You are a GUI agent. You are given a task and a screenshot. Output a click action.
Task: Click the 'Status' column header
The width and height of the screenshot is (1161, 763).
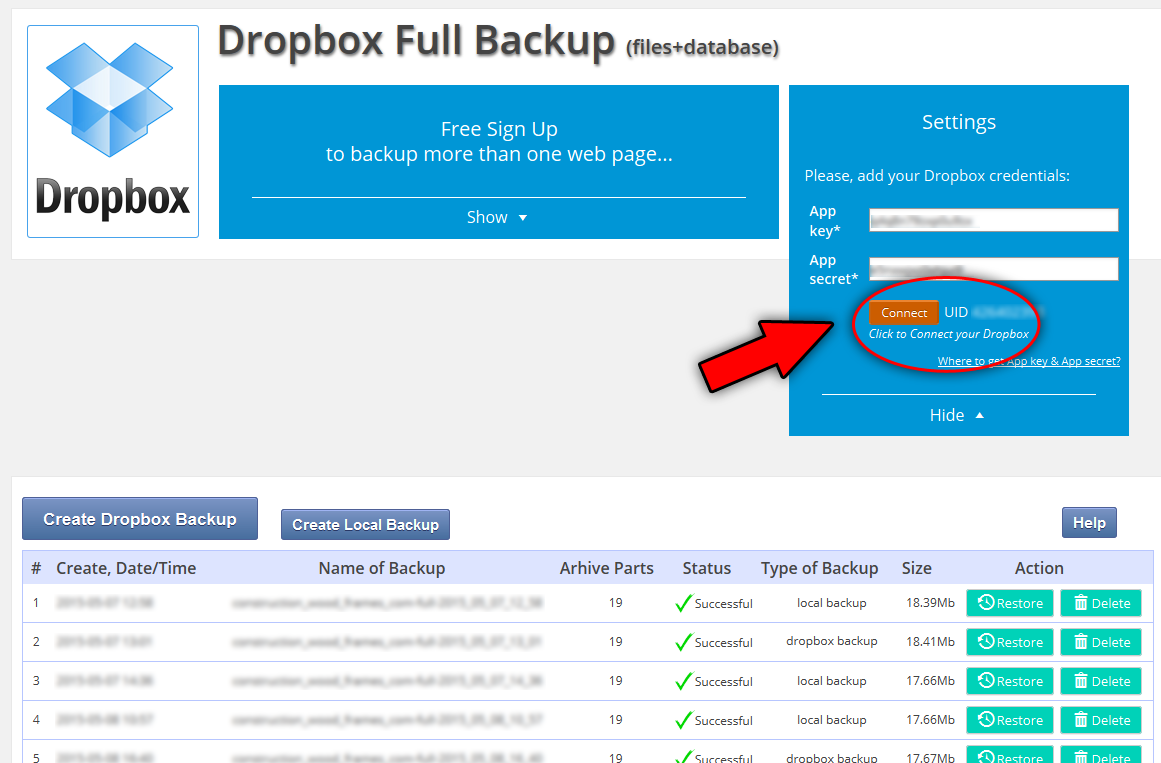click(x=706, y=568)
